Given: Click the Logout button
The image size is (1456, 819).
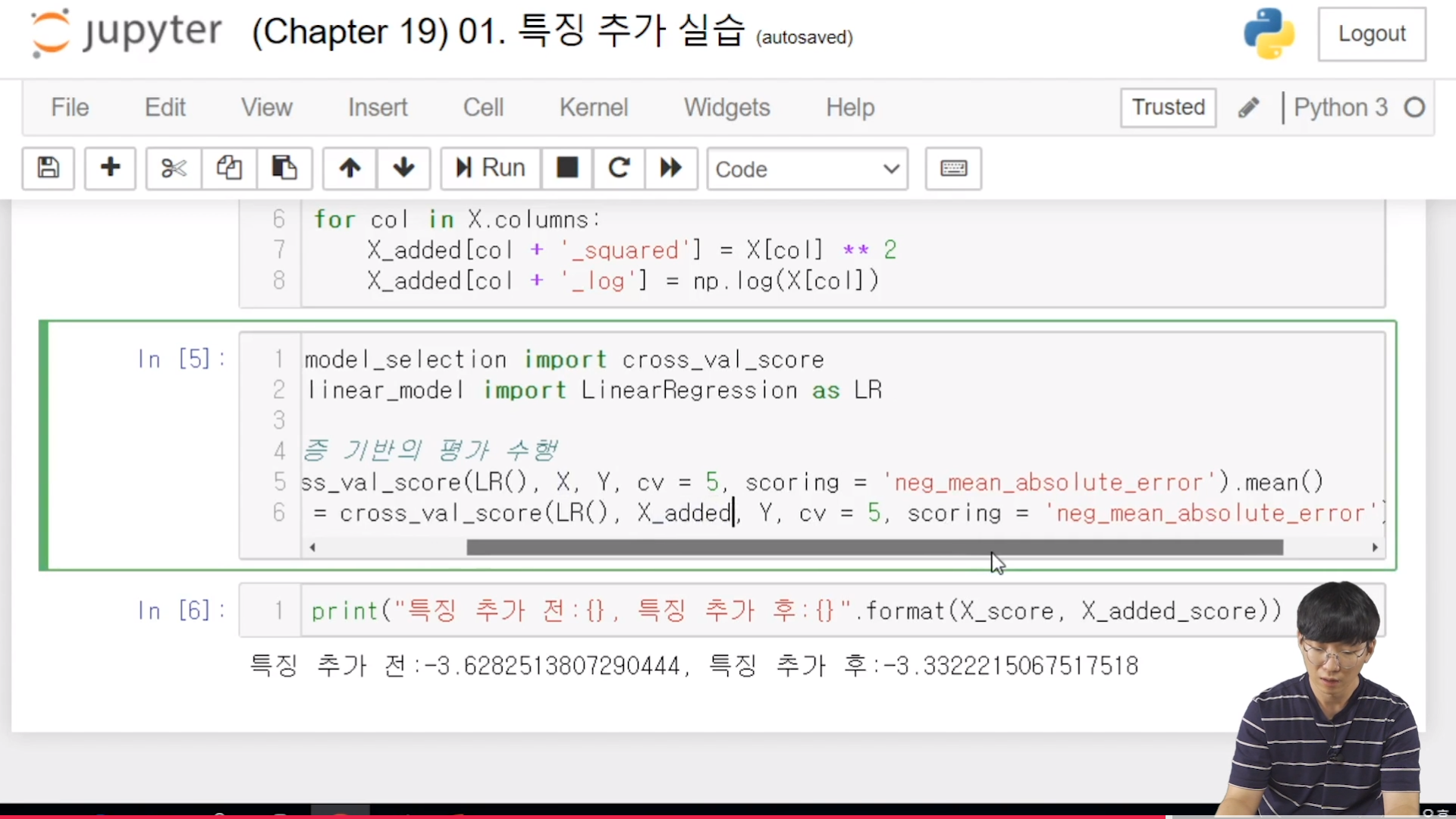Looking at the screenshot, I should 1371,33.
